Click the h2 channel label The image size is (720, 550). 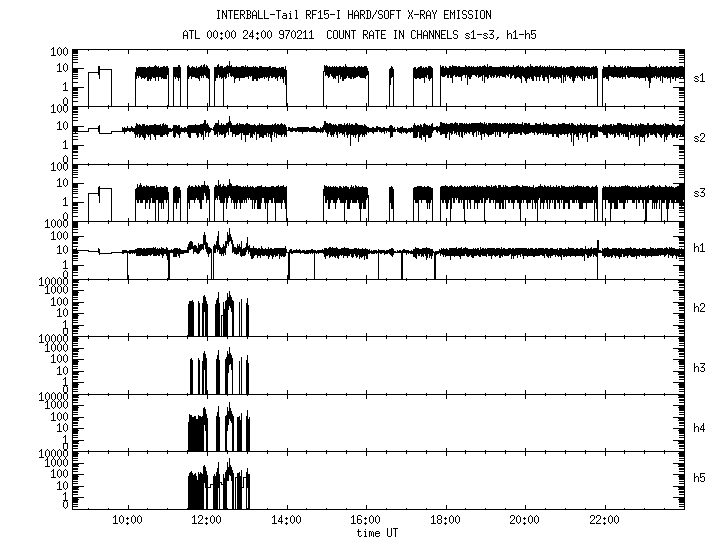click(x=700, y=308)
